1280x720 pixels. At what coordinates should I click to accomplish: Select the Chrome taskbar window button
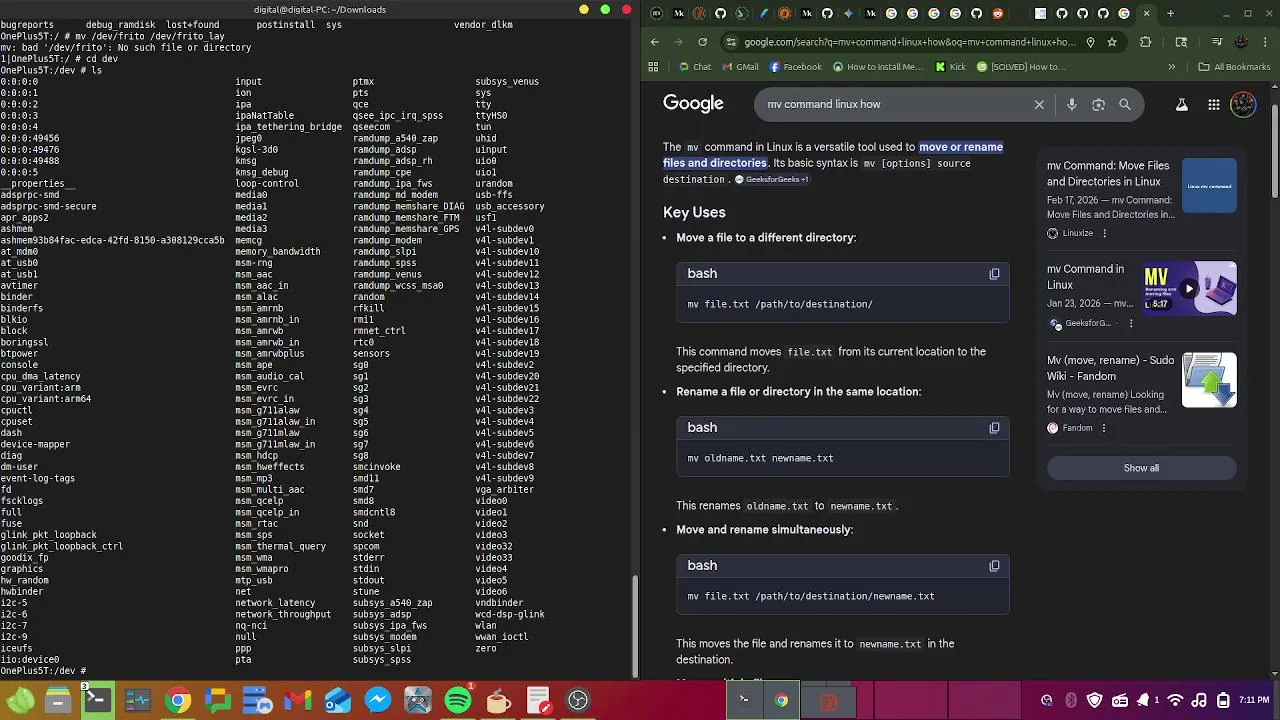(781, 700)
